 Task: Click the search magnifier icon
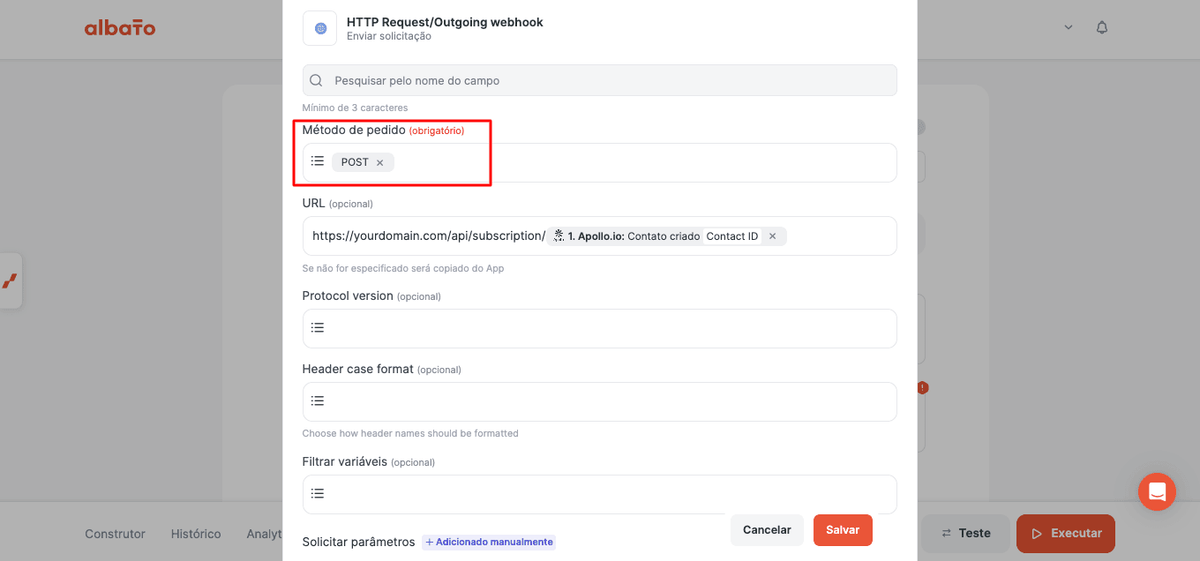317,80
